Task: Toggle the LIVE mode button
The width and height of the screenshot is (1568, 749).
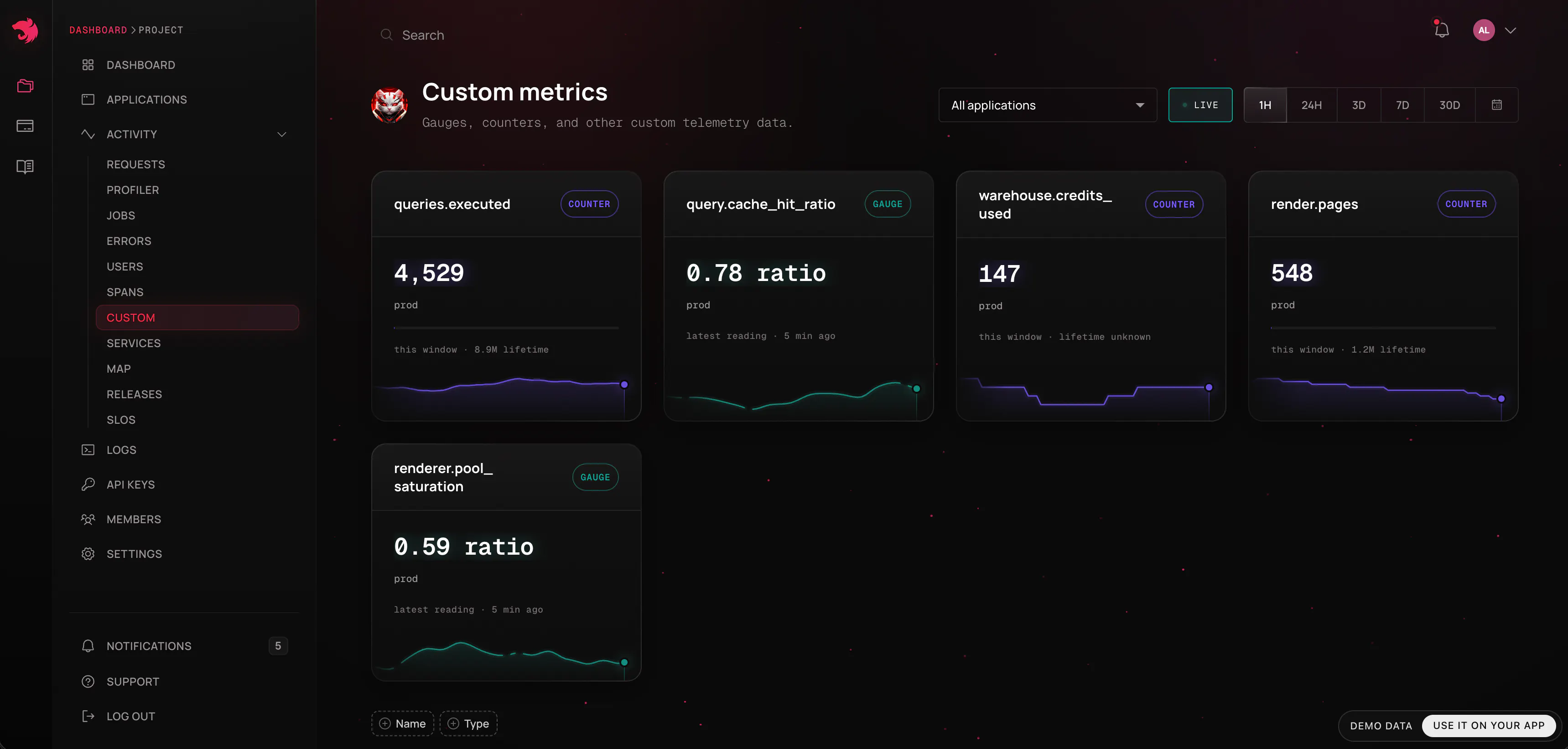Action: pos(1200,105)
